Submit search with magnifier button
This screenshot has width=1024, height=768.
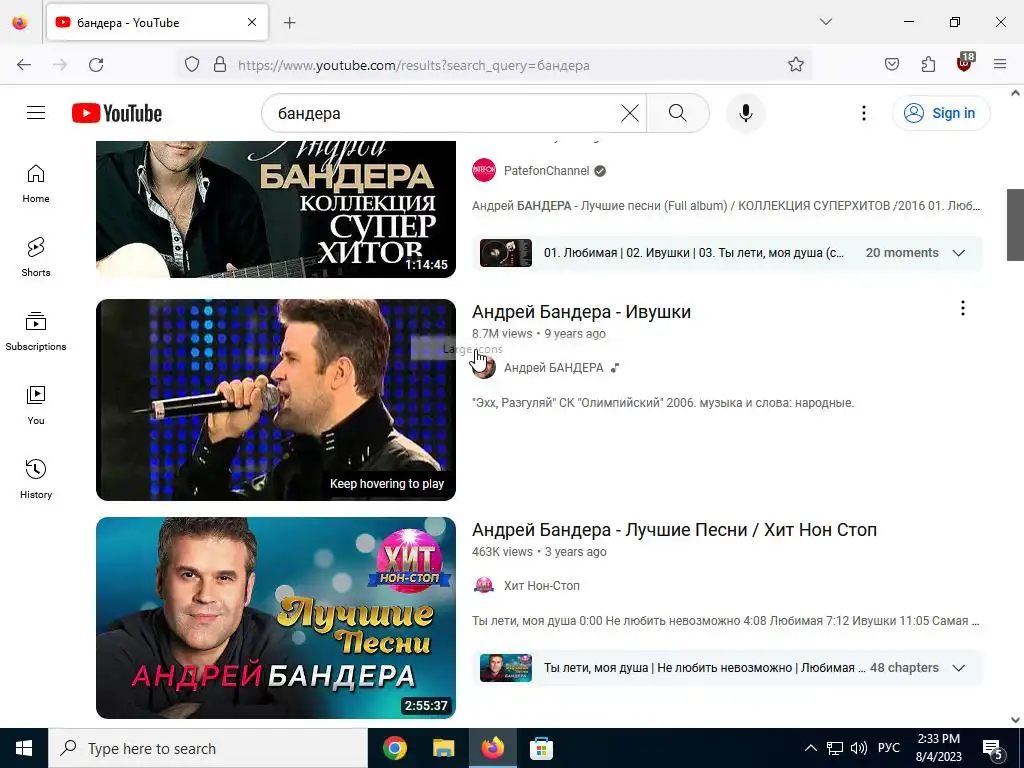[x=678, y=113]
